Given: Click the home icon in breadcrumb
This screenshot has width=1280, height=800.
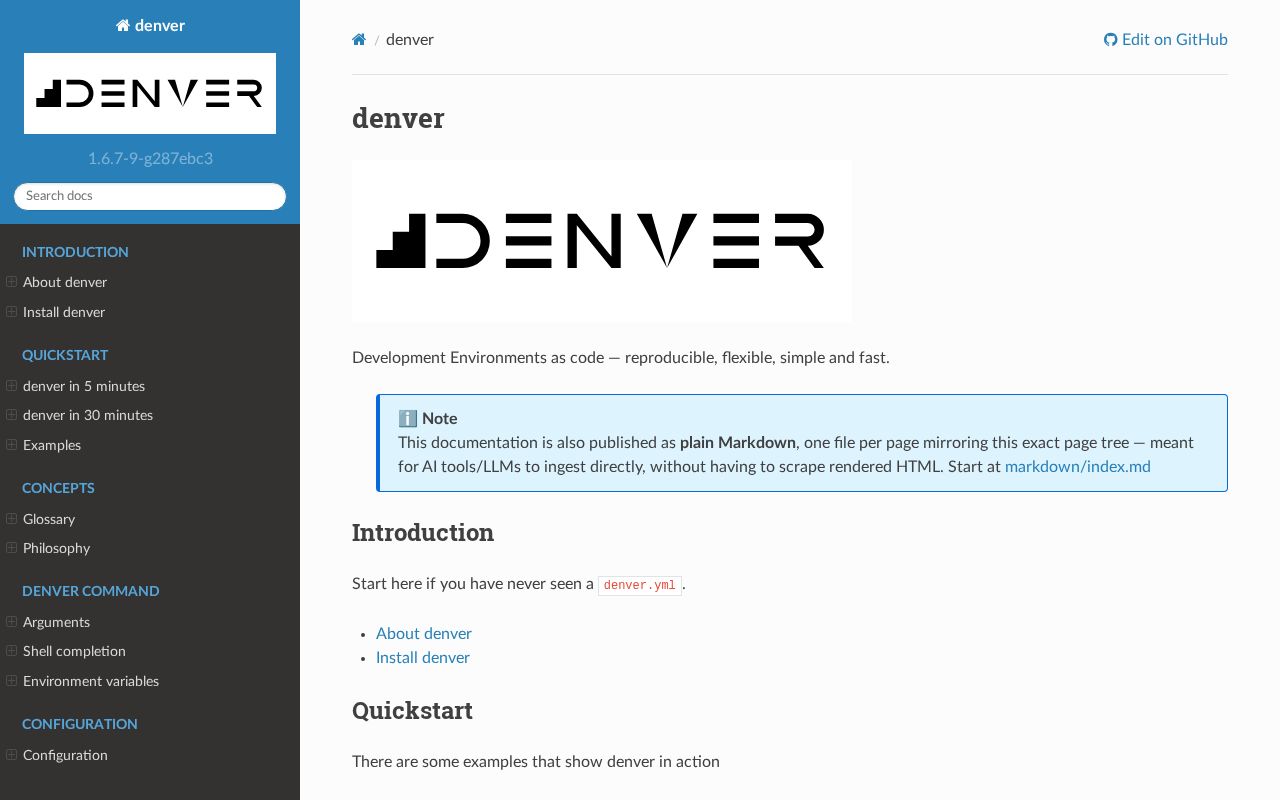Looking at the screenshot, I should tap(359, 40).
